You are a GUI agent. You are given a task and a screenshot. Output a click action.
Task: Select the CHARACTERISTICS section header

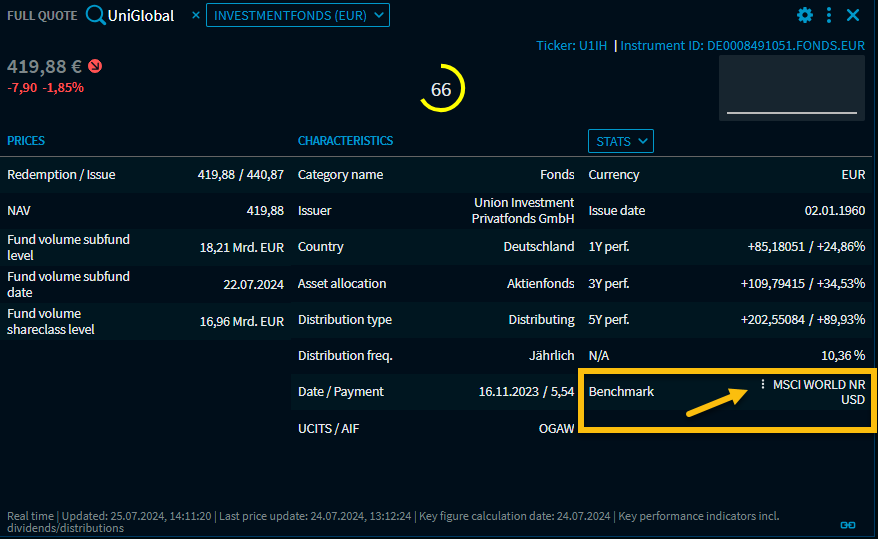(345, 141)
